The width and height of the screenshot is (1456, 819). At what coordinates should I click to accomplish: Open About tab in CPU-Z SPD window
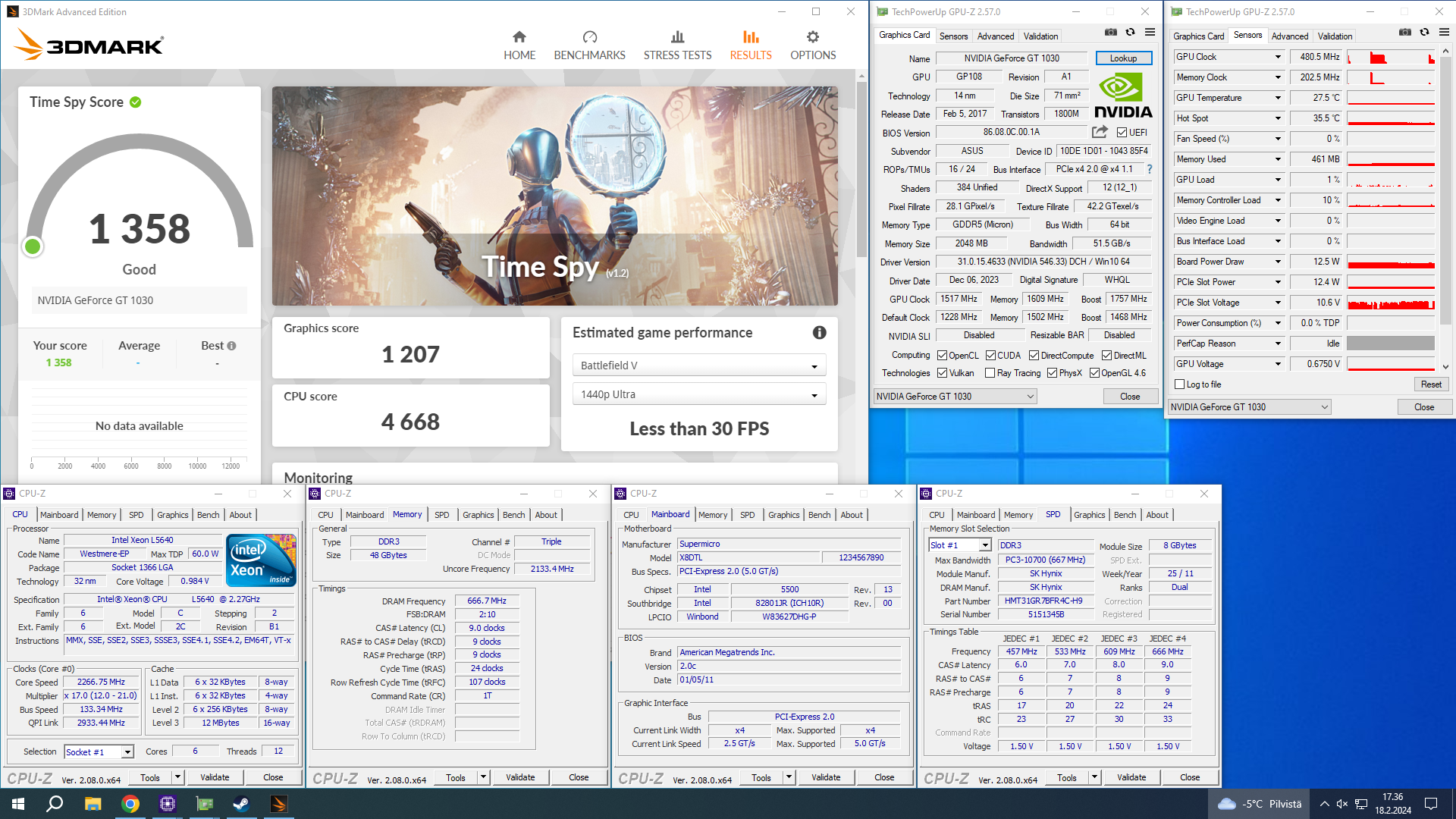[x=1157, y=515]
